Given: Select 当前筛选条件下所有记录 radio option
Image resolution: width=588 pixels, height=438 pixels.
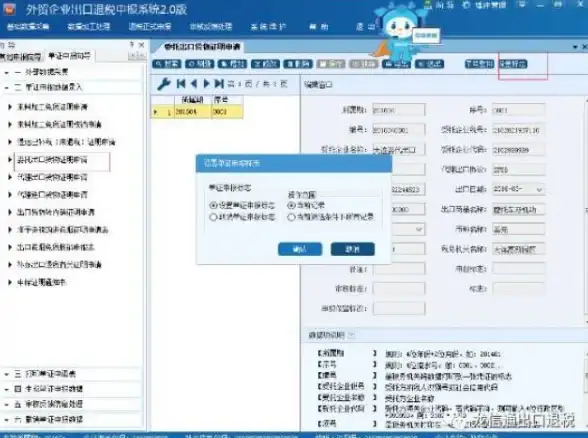Looking at the screenshot, I should point(291,217).
